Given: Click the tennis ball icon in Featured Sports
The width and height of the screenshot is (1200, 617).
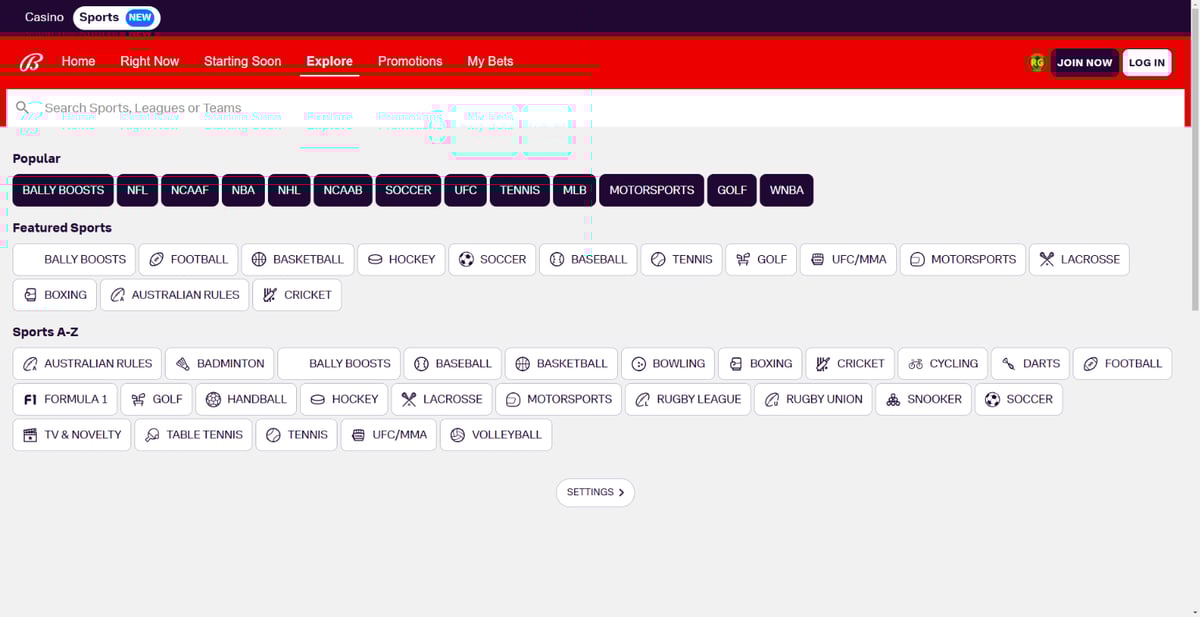Looking at the screenshot, I should click(658, 260).
